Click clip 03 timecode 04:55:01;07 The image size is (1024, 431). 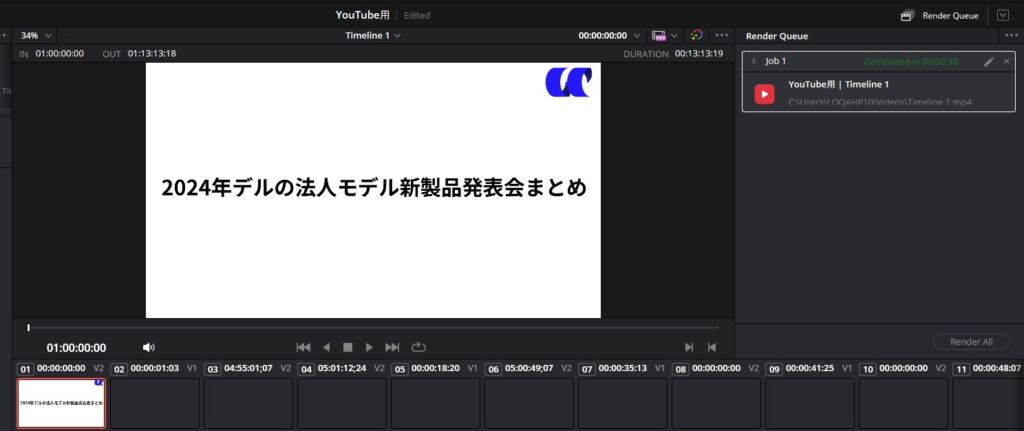point(248,368)
